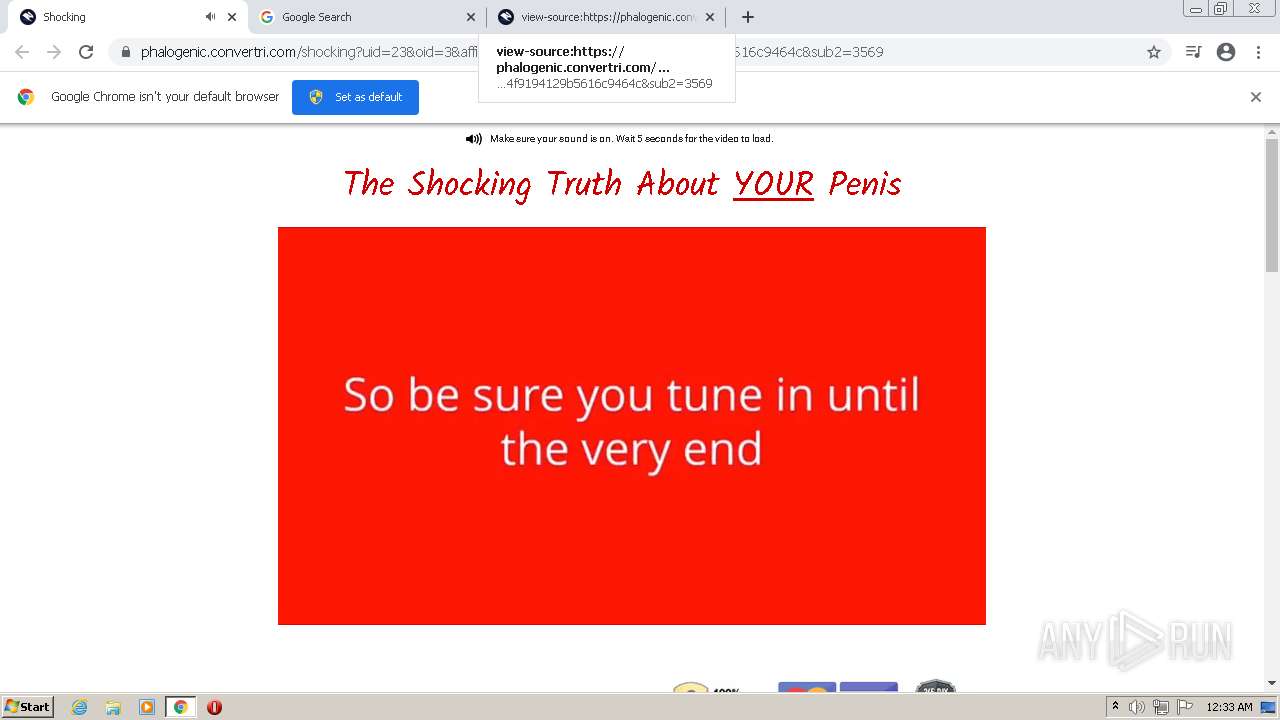Click the Chrome logo in the infobar
This screenshot has width=1280, height=720.
click(26, 97)
